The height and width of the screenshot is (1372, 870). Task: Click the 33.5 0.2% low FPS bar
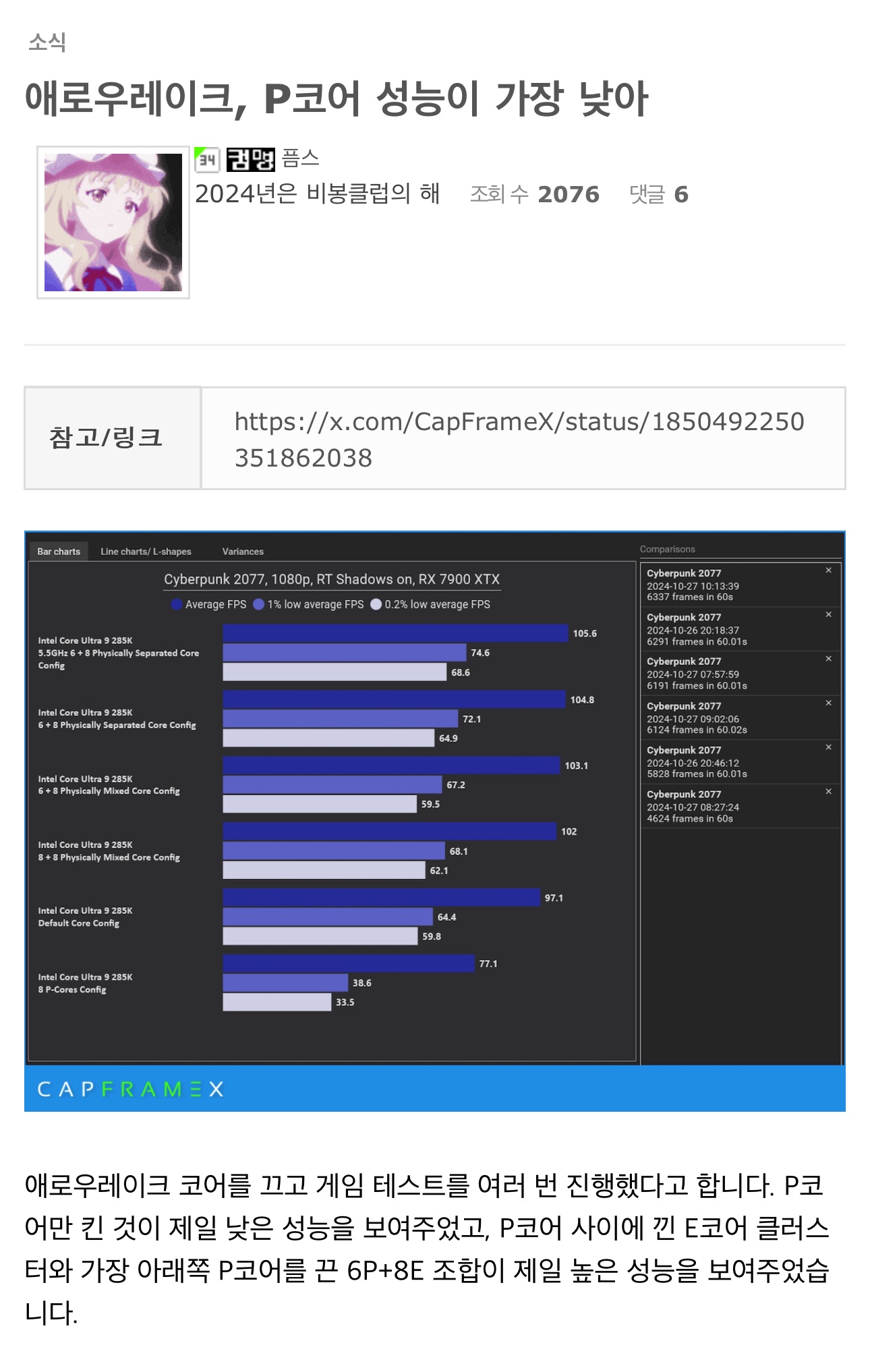point(277,1002)
